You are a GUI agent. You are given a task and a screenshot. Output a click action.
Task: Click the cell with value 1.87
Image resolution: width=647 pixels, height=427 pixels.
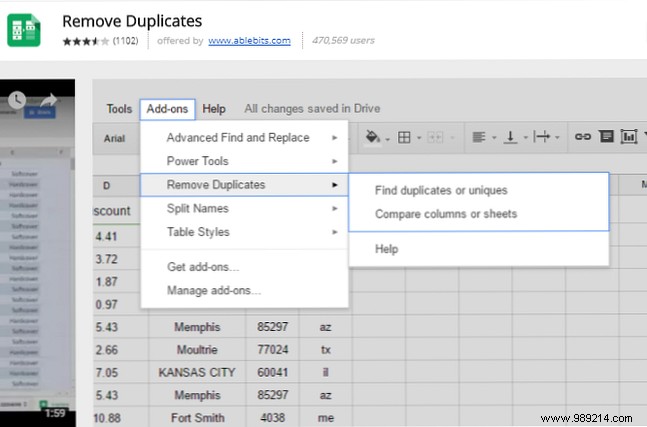click(x=117, y=282)
